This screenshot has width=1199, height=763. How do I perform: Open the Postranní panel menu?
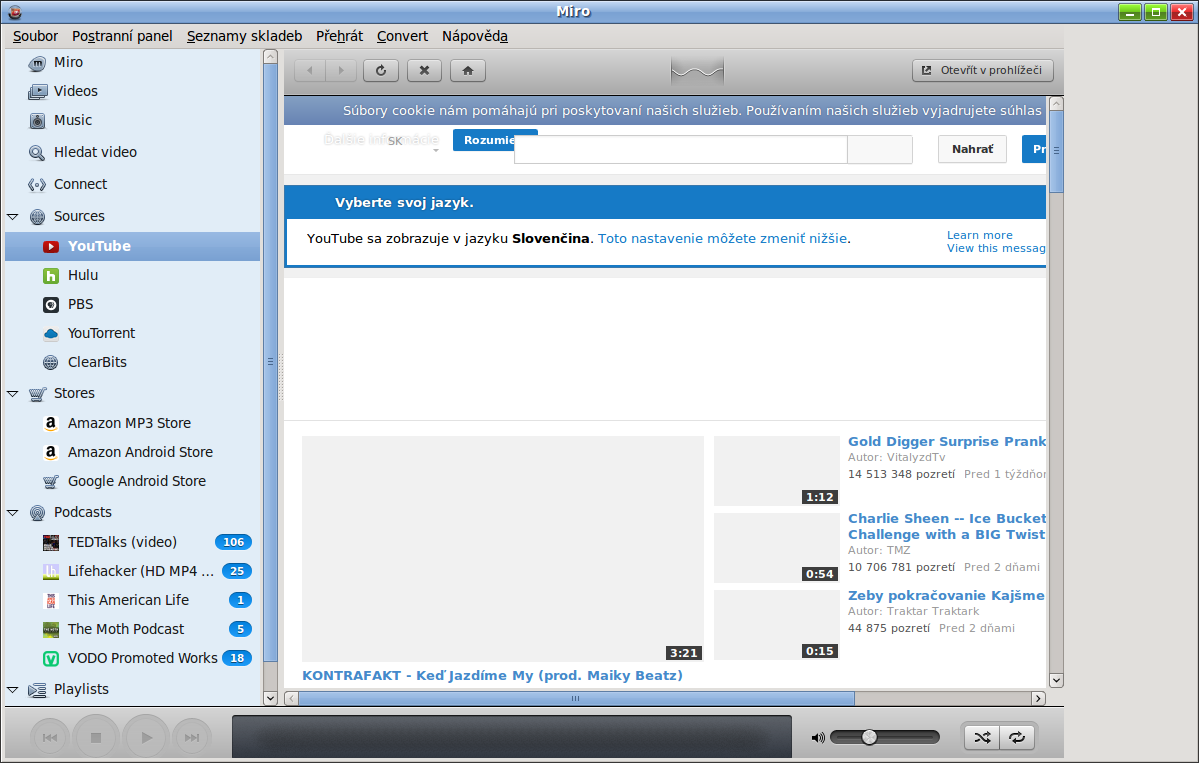(122, 36)
